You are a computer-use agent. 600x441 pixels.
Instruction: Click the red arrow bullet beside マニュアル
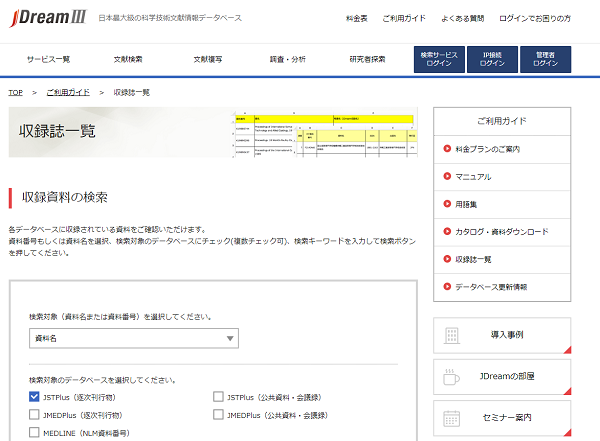click(446, 177)
